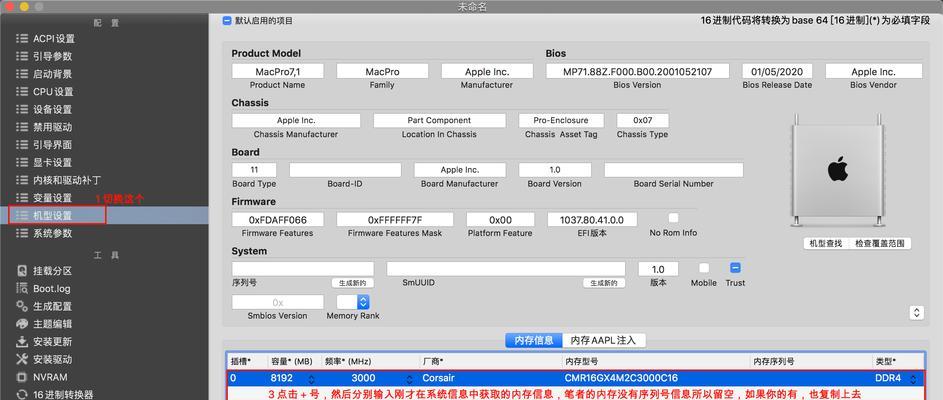The image size is (943, 400).
Task: Adjust capacity stepper beside 8192
Action: (311, 379)
